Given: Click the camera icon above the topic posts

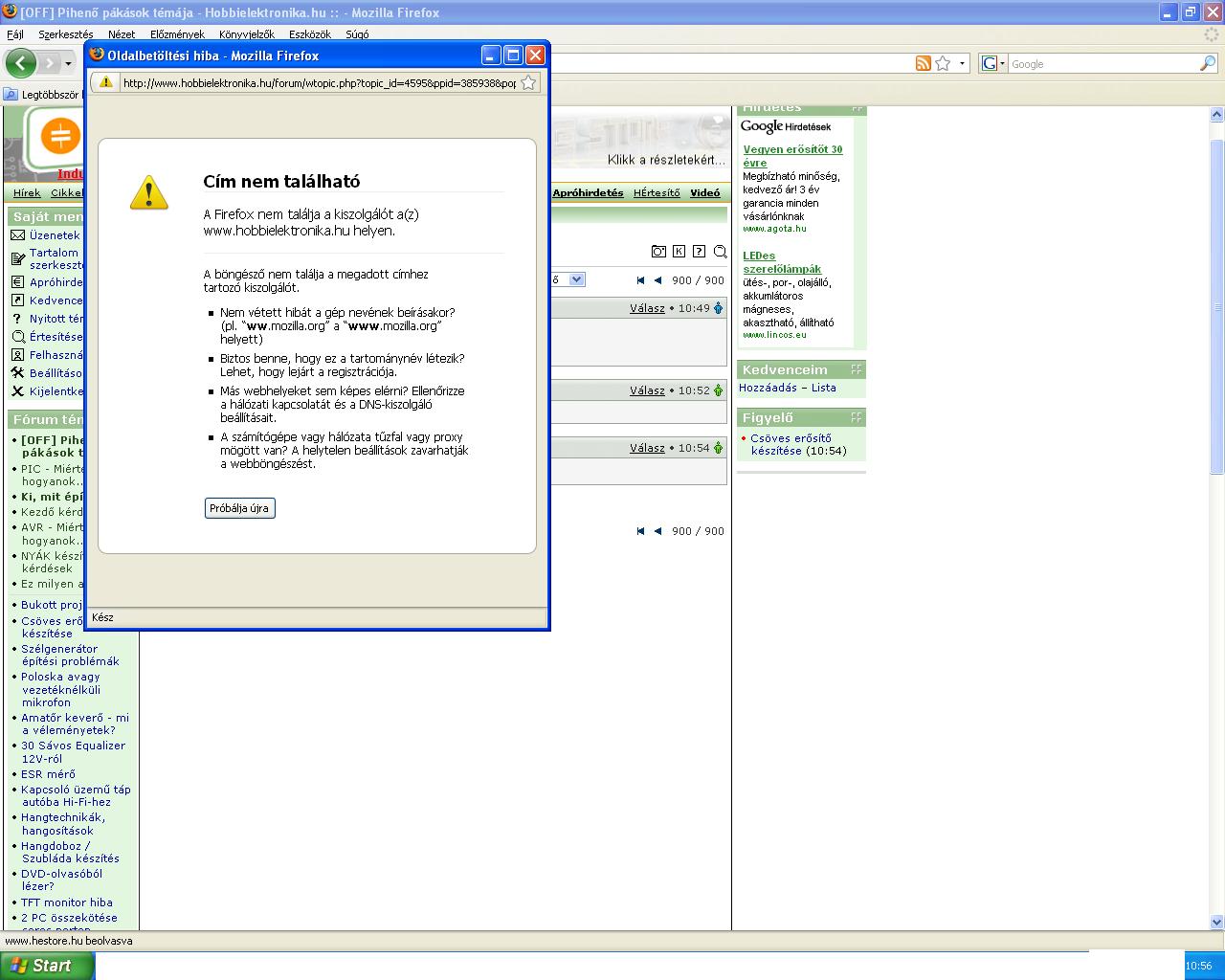Looking at the screenshot, I should coord(658,252).
